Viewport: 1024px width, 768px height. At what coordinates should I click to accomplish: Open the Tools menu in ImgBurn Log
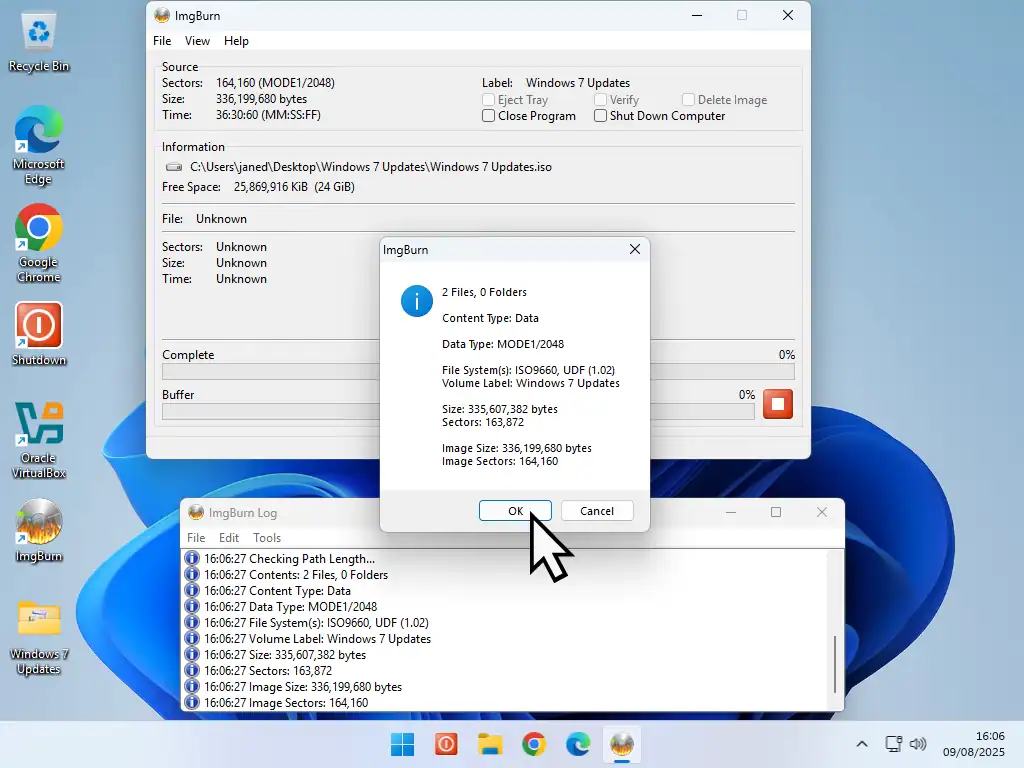[267, 538]
